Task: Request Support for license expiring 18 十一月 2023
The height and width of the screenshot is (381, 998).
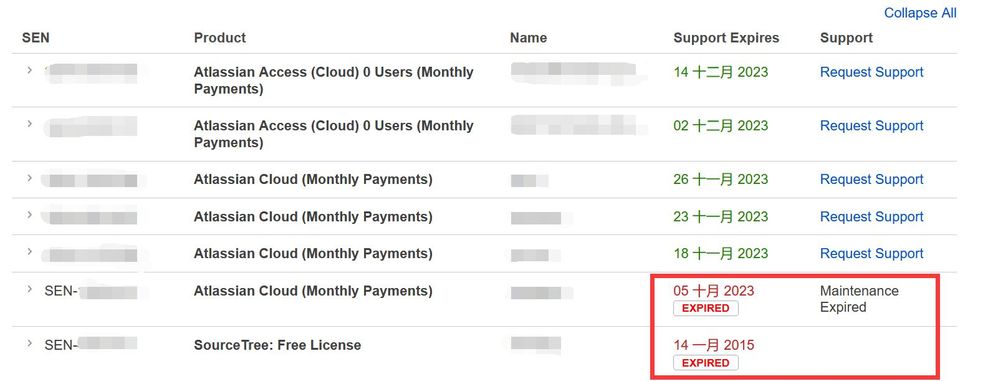Action: point(871,254)
